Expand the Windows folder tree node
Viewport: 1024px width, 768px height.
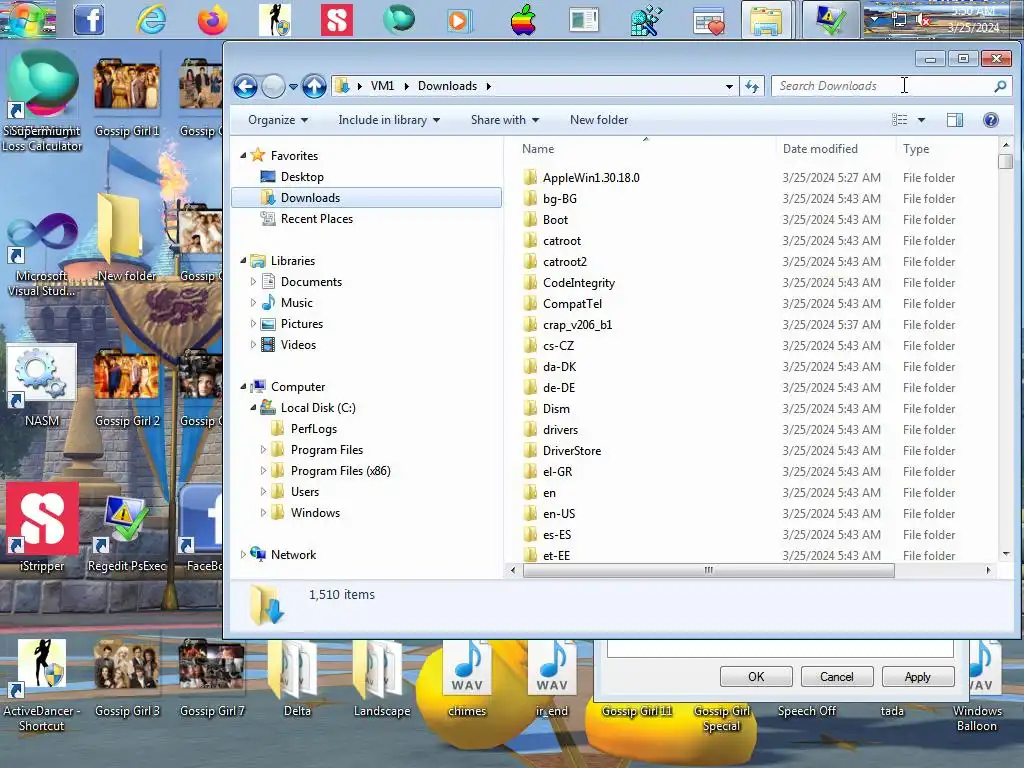pos(263,513)
